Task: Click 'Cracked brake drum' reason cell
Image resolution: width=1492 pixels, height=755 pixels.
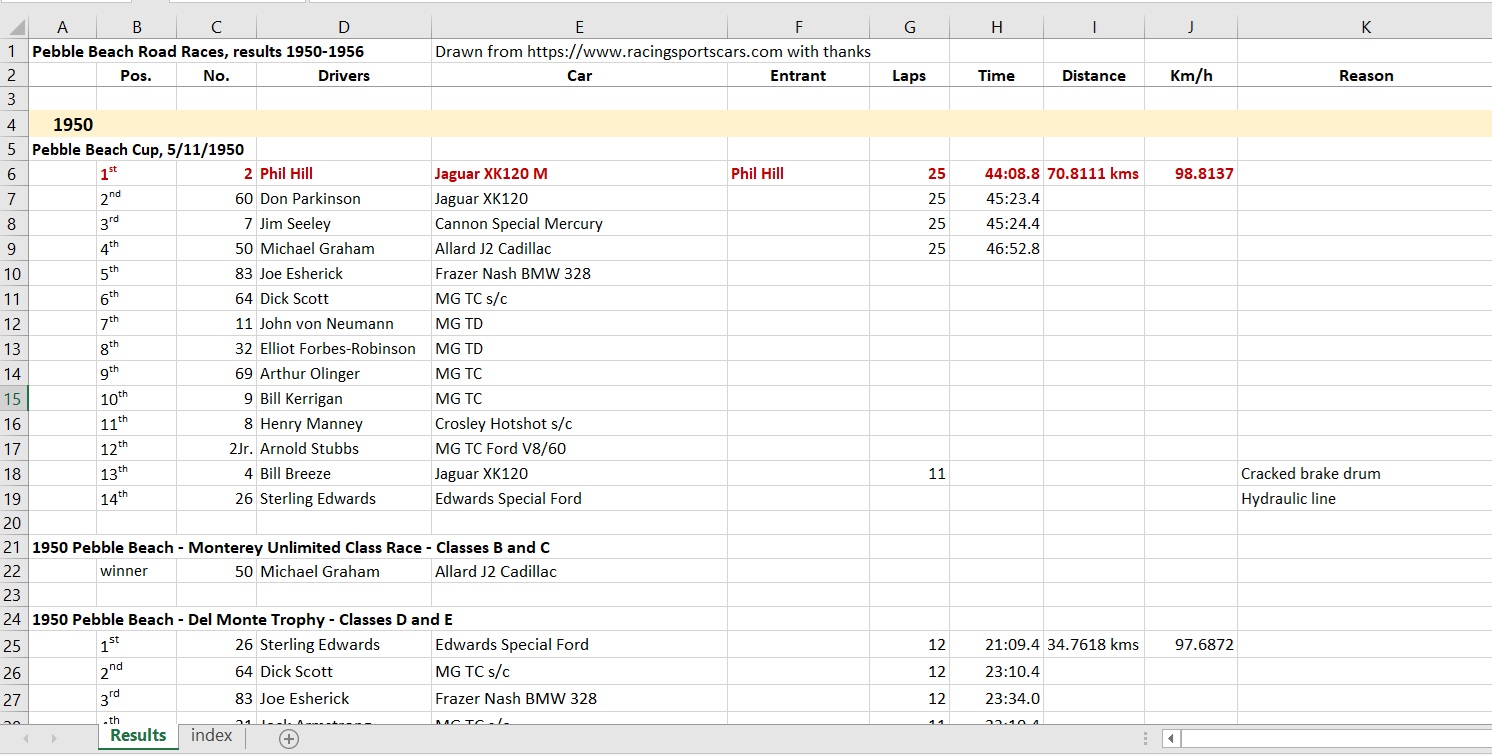Action: tap(1365, 473)
